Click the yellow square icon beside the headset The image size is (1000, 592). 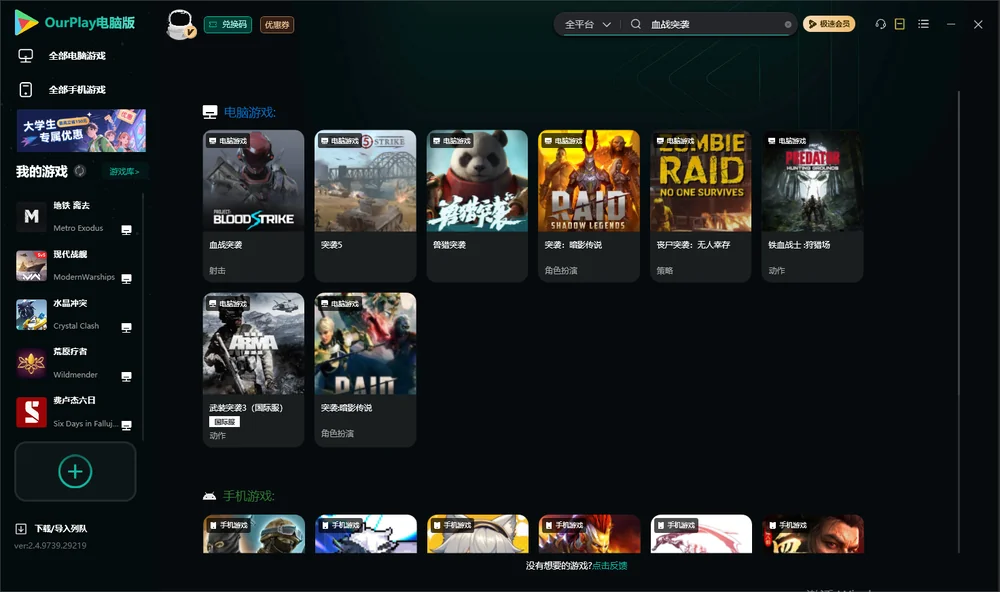pos(900,24)
